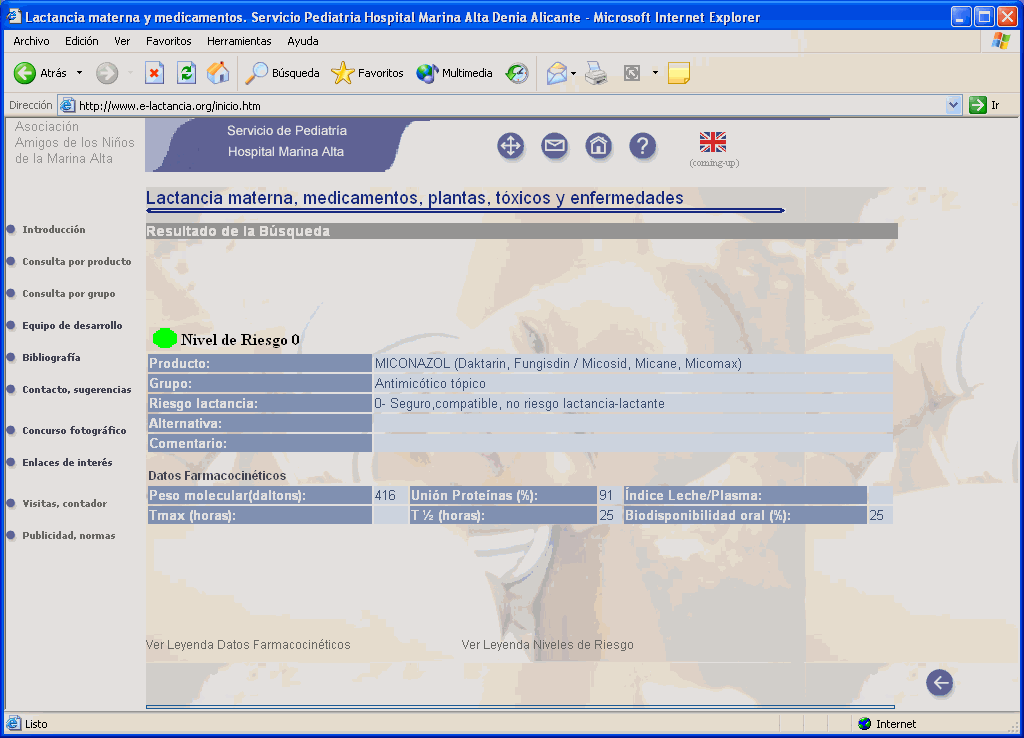
Task: Click the browser Home house icon
Action: click(218, 73)
